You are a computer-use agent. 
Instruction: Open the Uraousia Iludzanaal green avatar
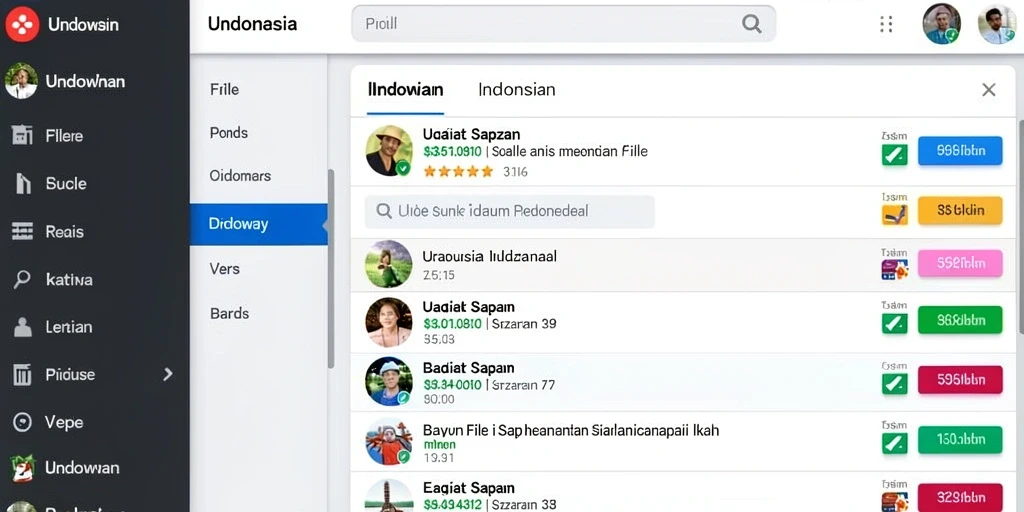(x=389, y=264)
